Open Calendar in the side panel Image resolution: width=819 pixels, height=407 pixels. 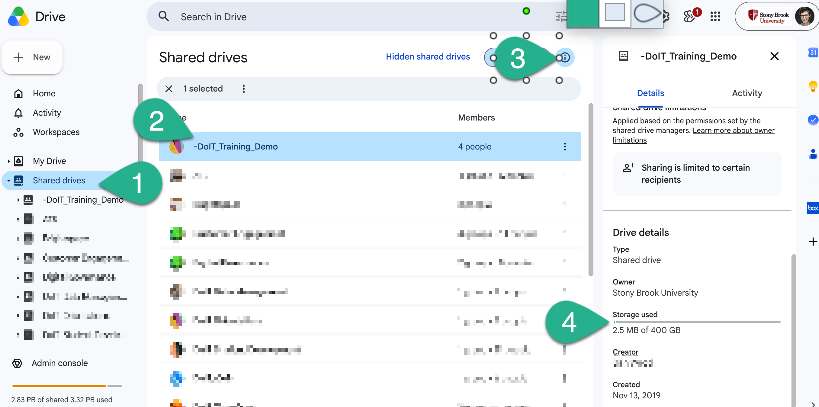click(x=813, y=52)
